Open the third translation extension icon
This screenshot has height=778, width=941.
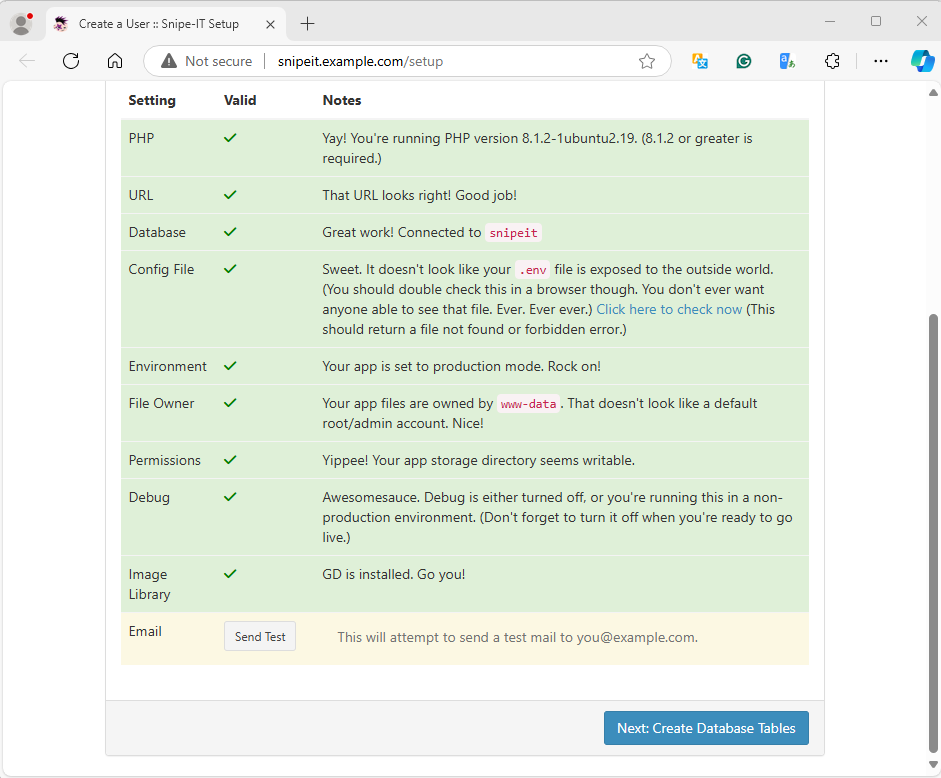[x=787, y=61]
